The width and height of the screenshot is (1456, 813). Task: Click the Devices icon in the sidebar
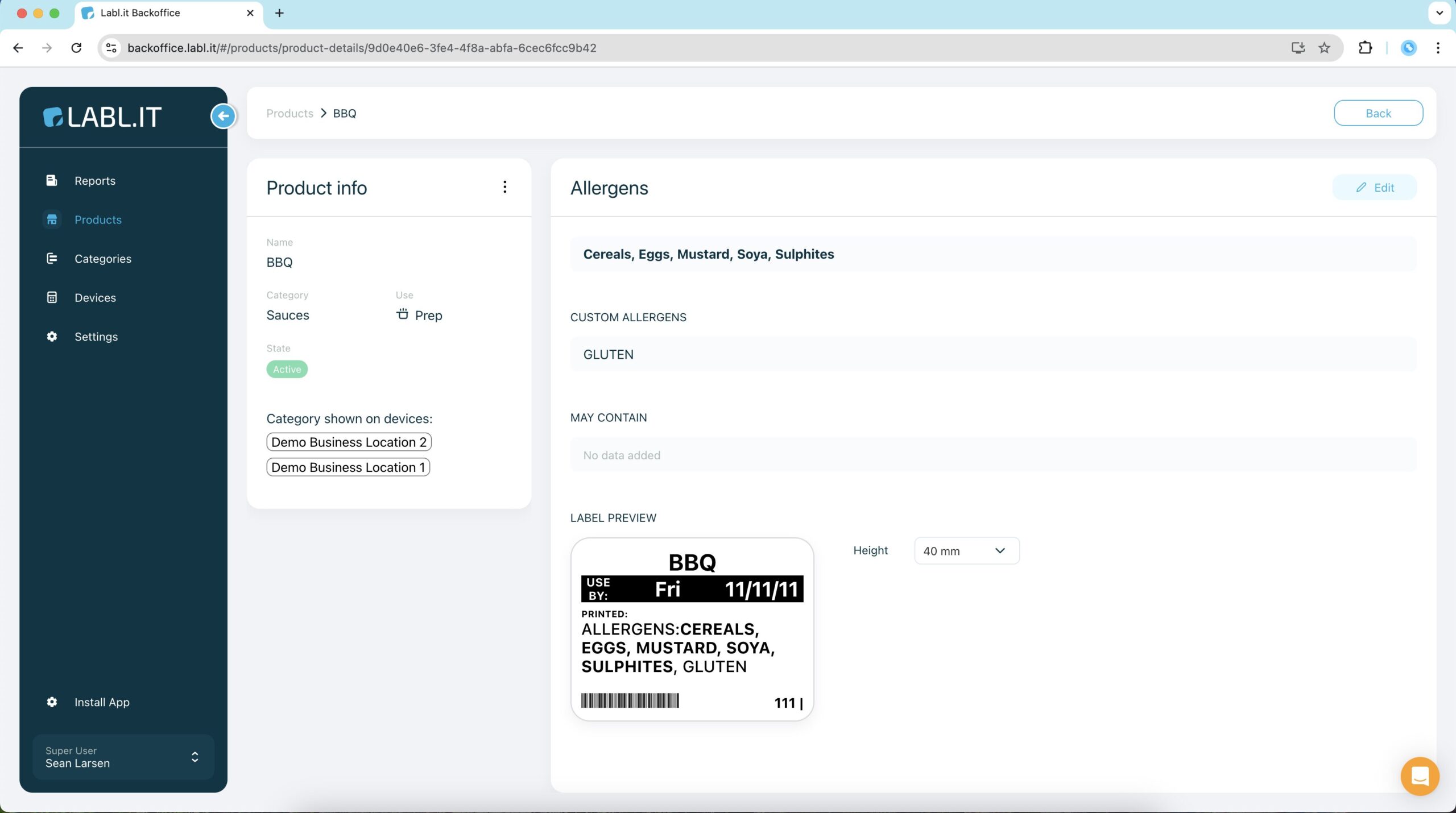point(52,297)
